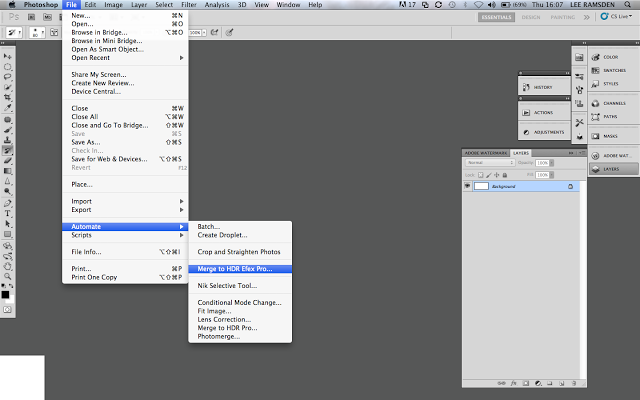Create new adjustment layer icon
The width and height of the screenshot is (640, 400).
538,383
